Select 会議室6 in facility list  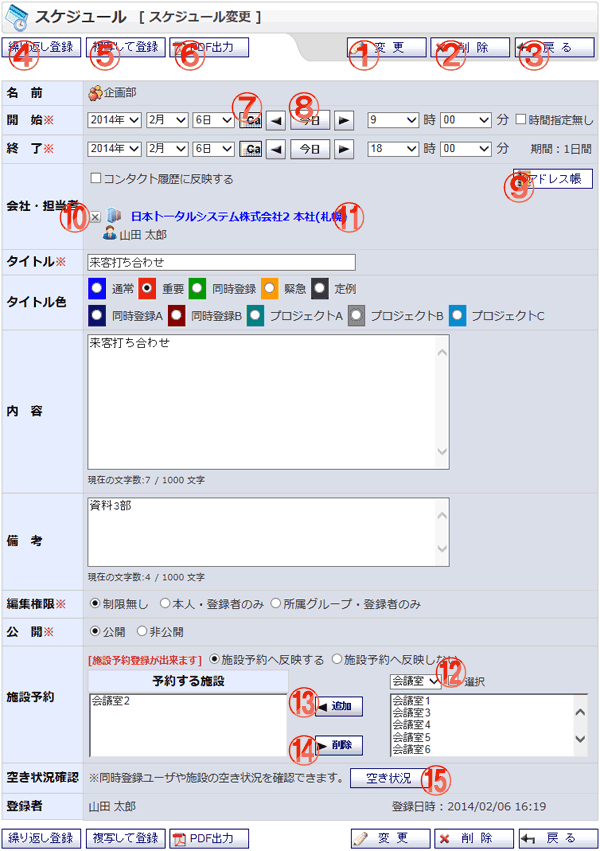coord(411,749)
